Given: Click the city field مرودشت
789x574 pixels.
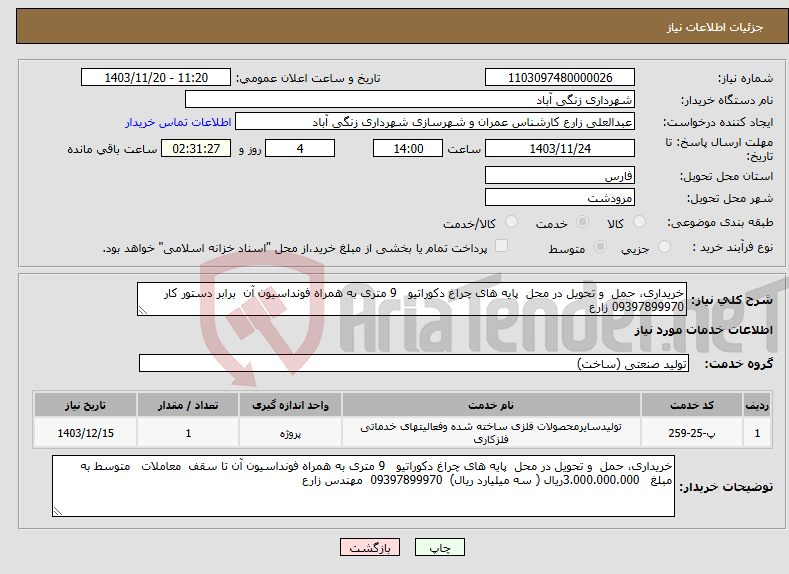Looking at the screenshot, I should pos(560,197).
